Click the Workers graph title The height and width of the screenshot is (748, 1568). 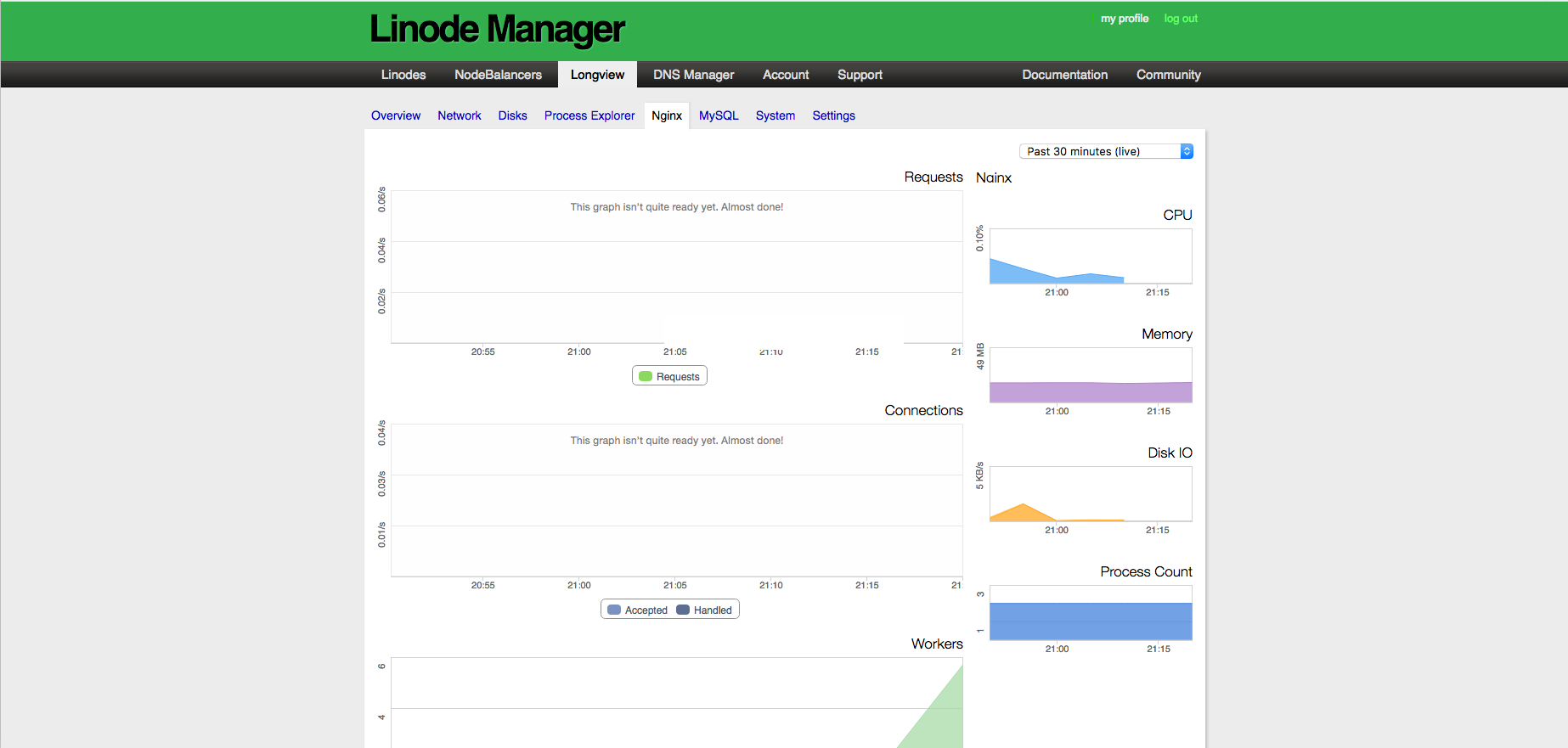coord(937,644)
